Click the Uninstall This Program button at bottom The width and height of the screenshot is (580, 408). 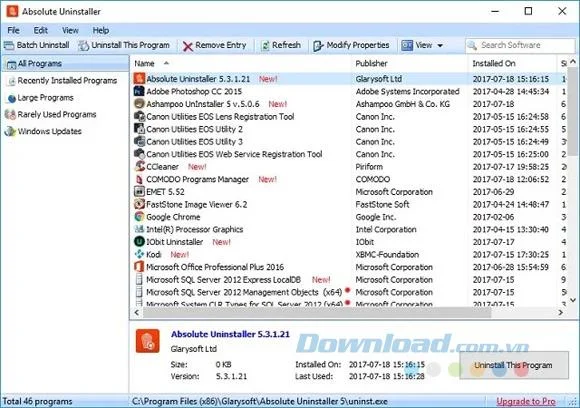tap(514, 365)
